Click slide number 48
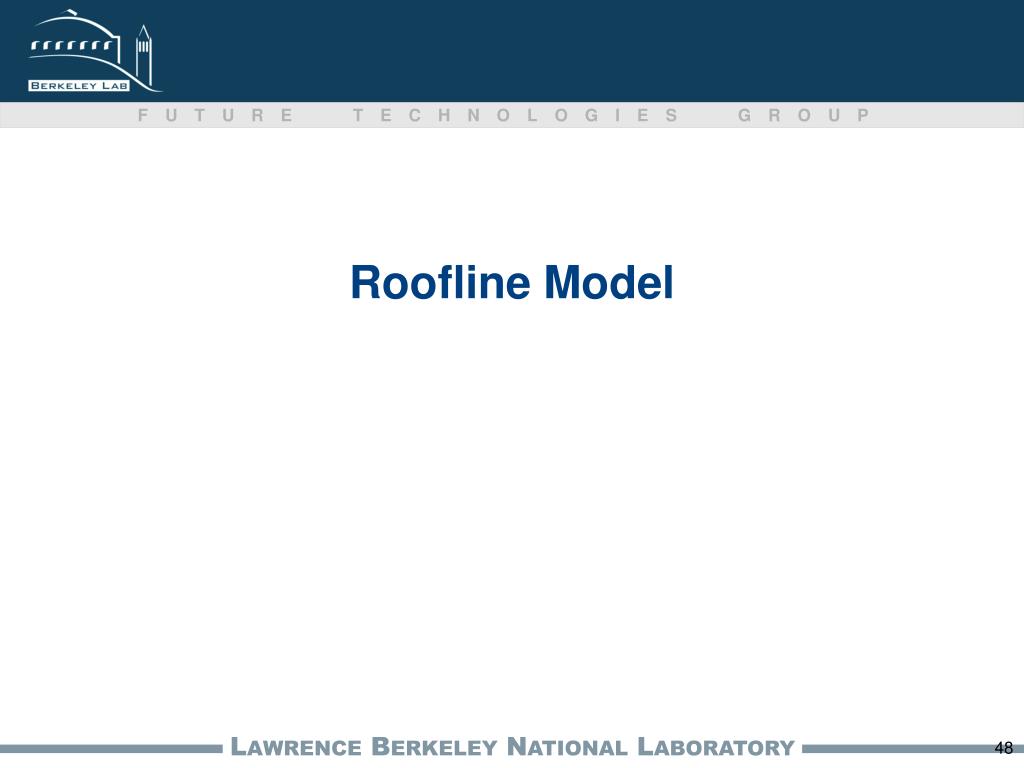Screen dimensions: 1024x768 click(1004, 748)
